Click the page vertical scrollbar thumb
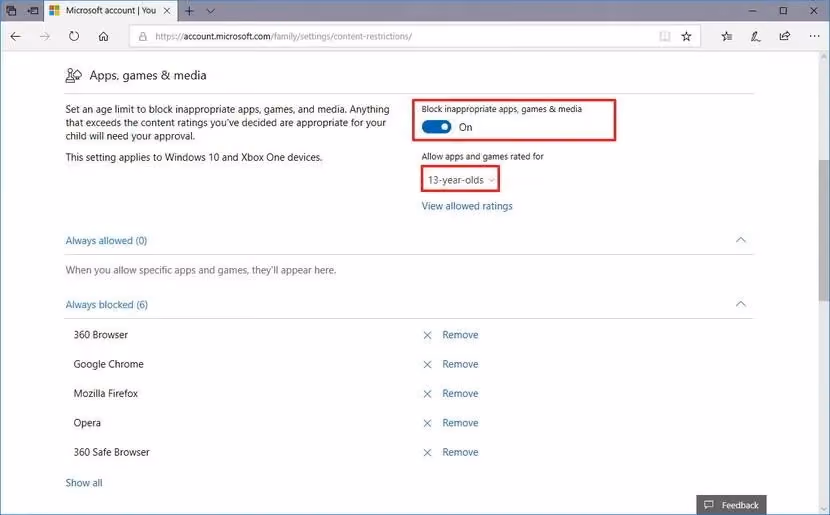Screen dimensions: 830x515 click(824, 230)
